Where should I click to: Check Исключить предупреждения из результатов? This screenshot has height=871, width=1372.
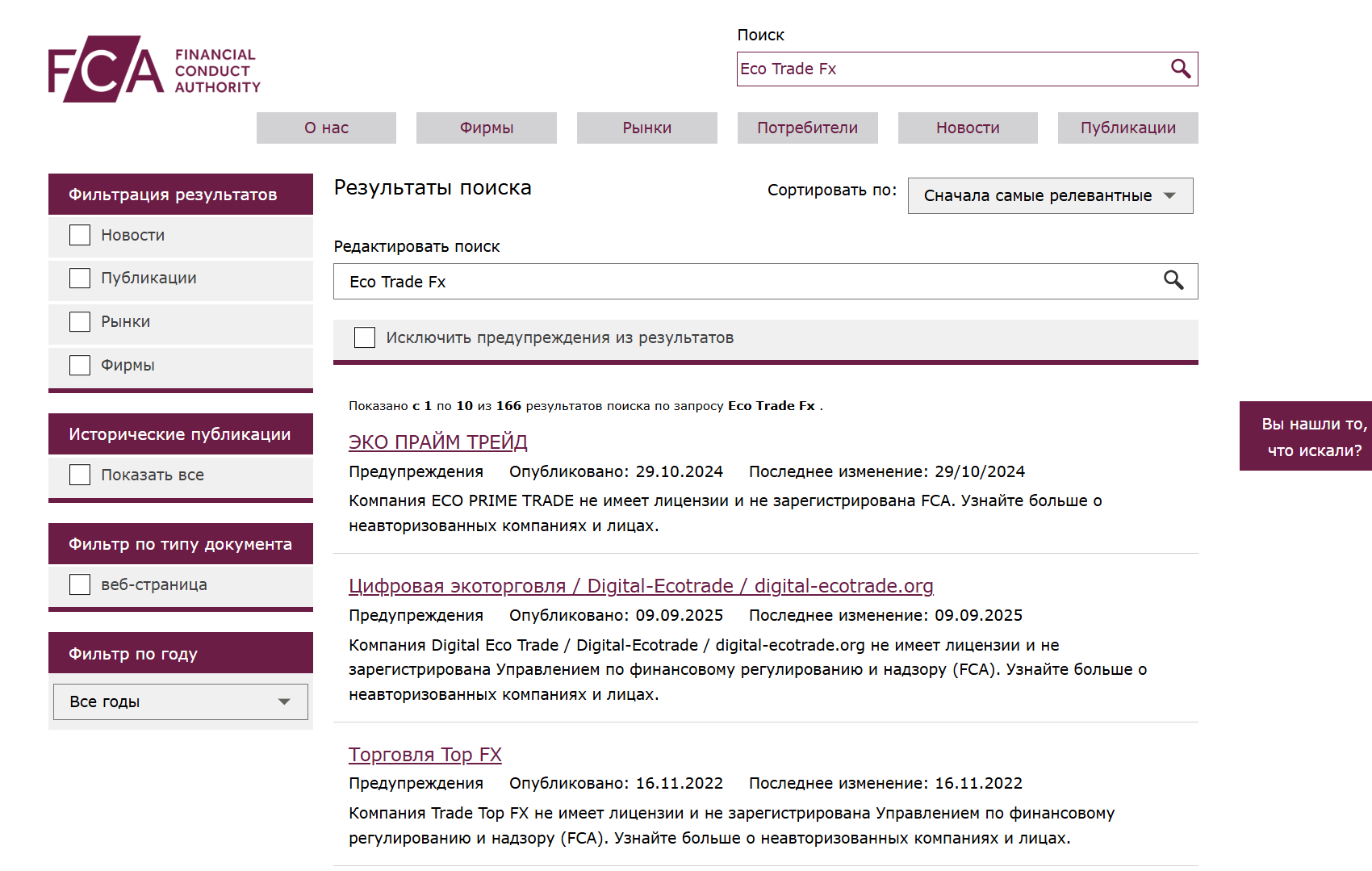pyautogui.click(x=365, y=337)
